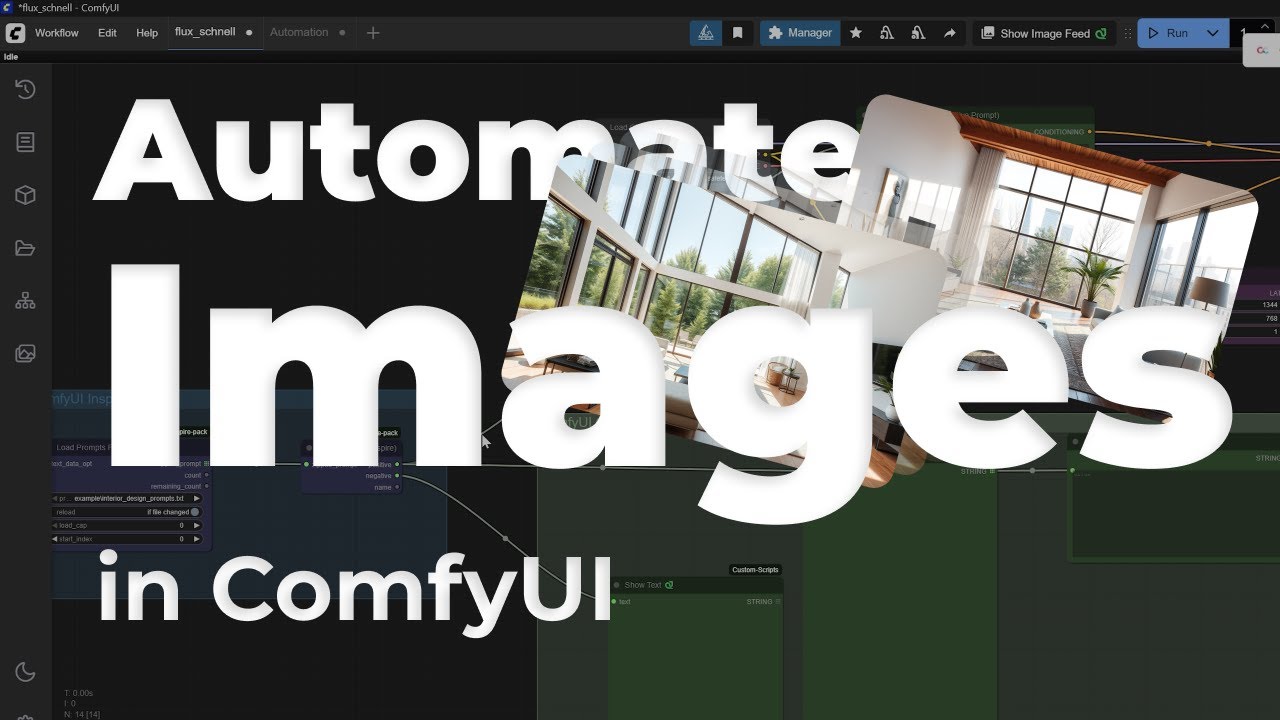Select the star favorites icon in the toolbar
The height and width of the screenshot is (720, 1280).
pyautogui.click(x=855, y=33)
